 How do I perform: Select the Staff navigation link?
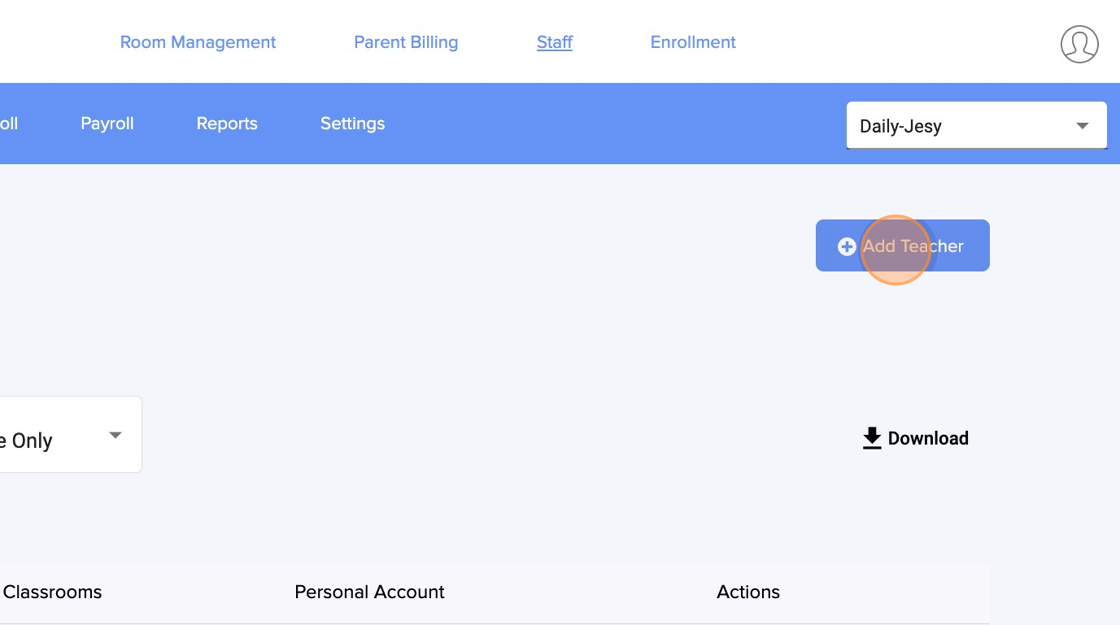pyautogui.click(x=554, y=42)
